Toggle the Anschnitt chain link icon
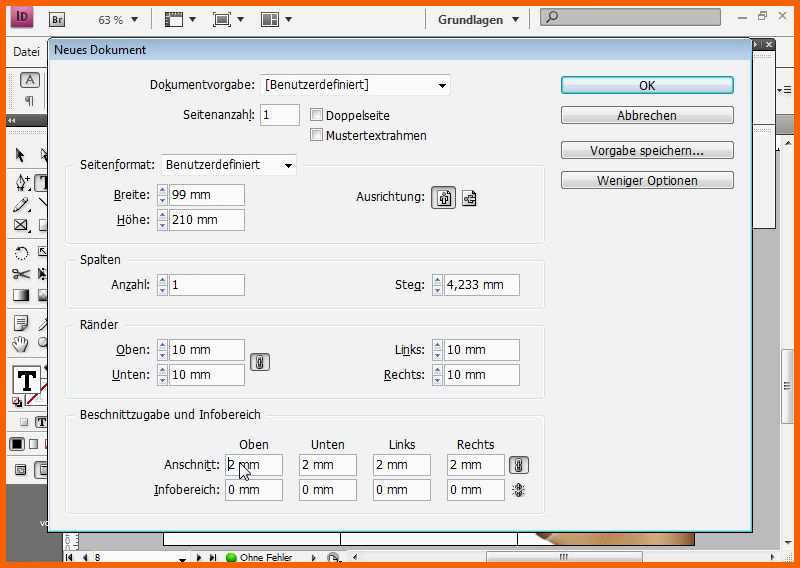Image resolution: width=800 pixels, height=568 pixels. (x=518, y=465)
